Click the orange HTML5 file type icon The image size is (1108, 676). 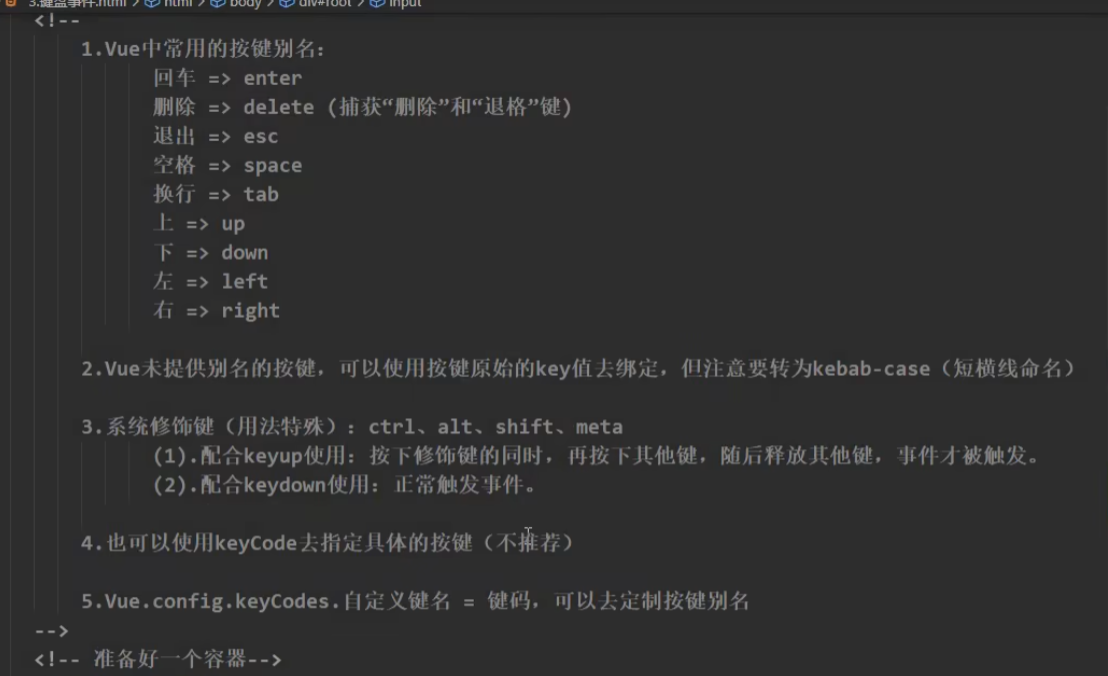10,4
